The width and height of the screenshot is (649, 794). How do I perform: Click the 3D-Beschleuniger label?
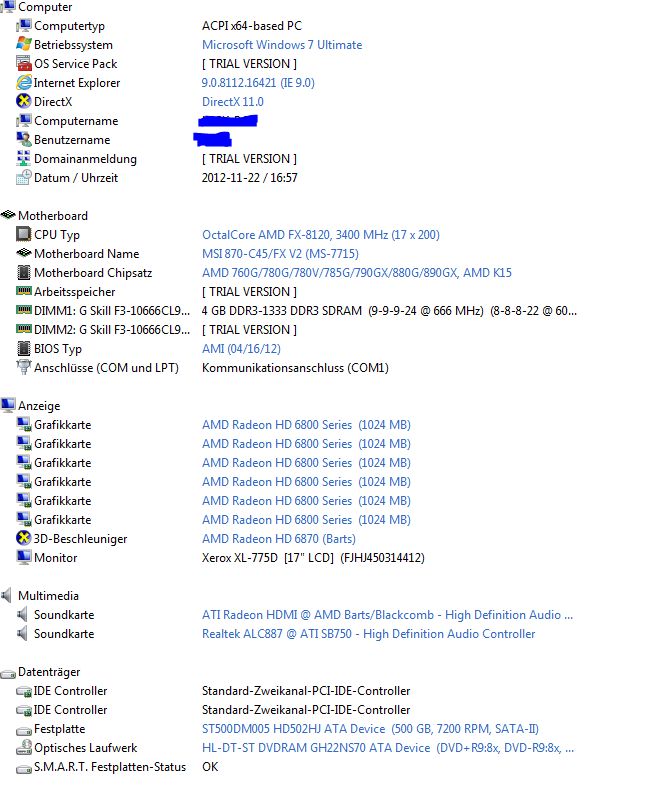tap(80, 539)
